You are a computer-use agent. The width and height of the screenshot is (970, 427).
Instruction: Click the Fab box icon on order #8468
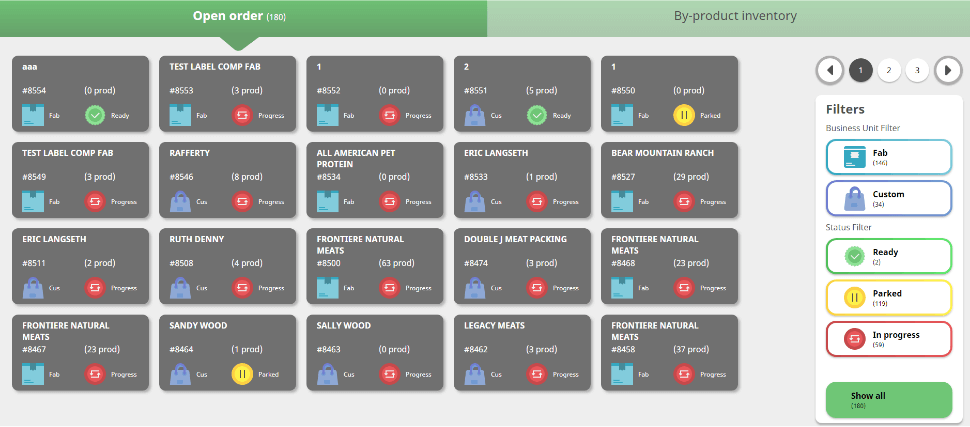622,288
